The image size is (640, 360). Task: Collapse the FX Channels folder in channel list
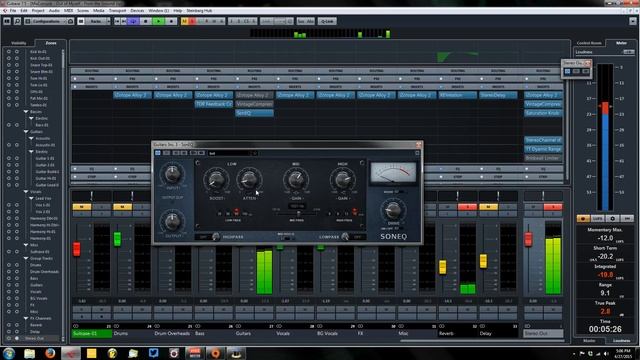pyautogui.click(x=26, y=318)
